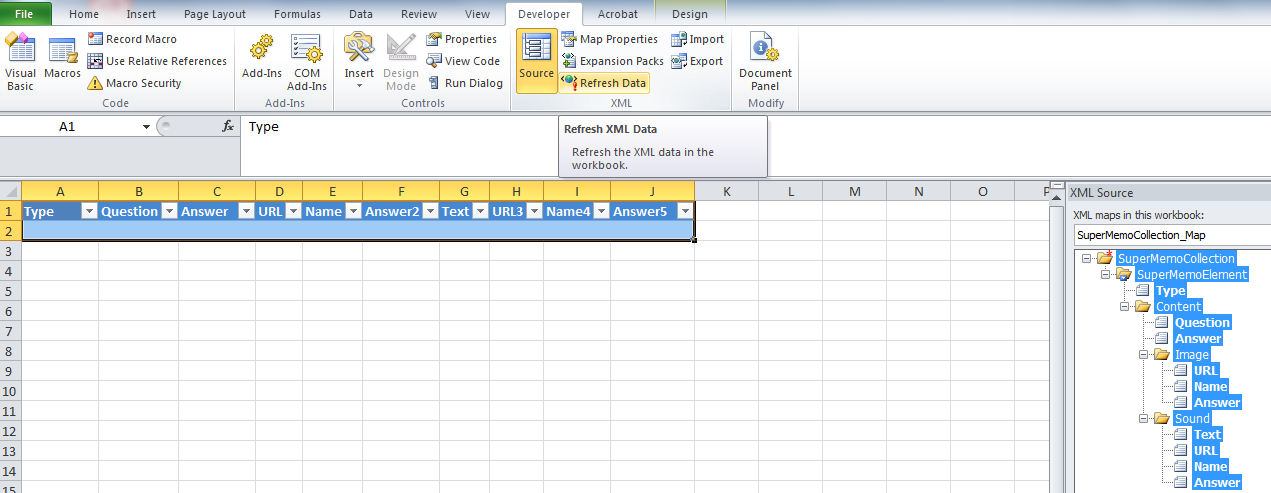Open the Answer column filter dropdown
The height and width of the screenshot is (493, 1271).
pos(245,211)
